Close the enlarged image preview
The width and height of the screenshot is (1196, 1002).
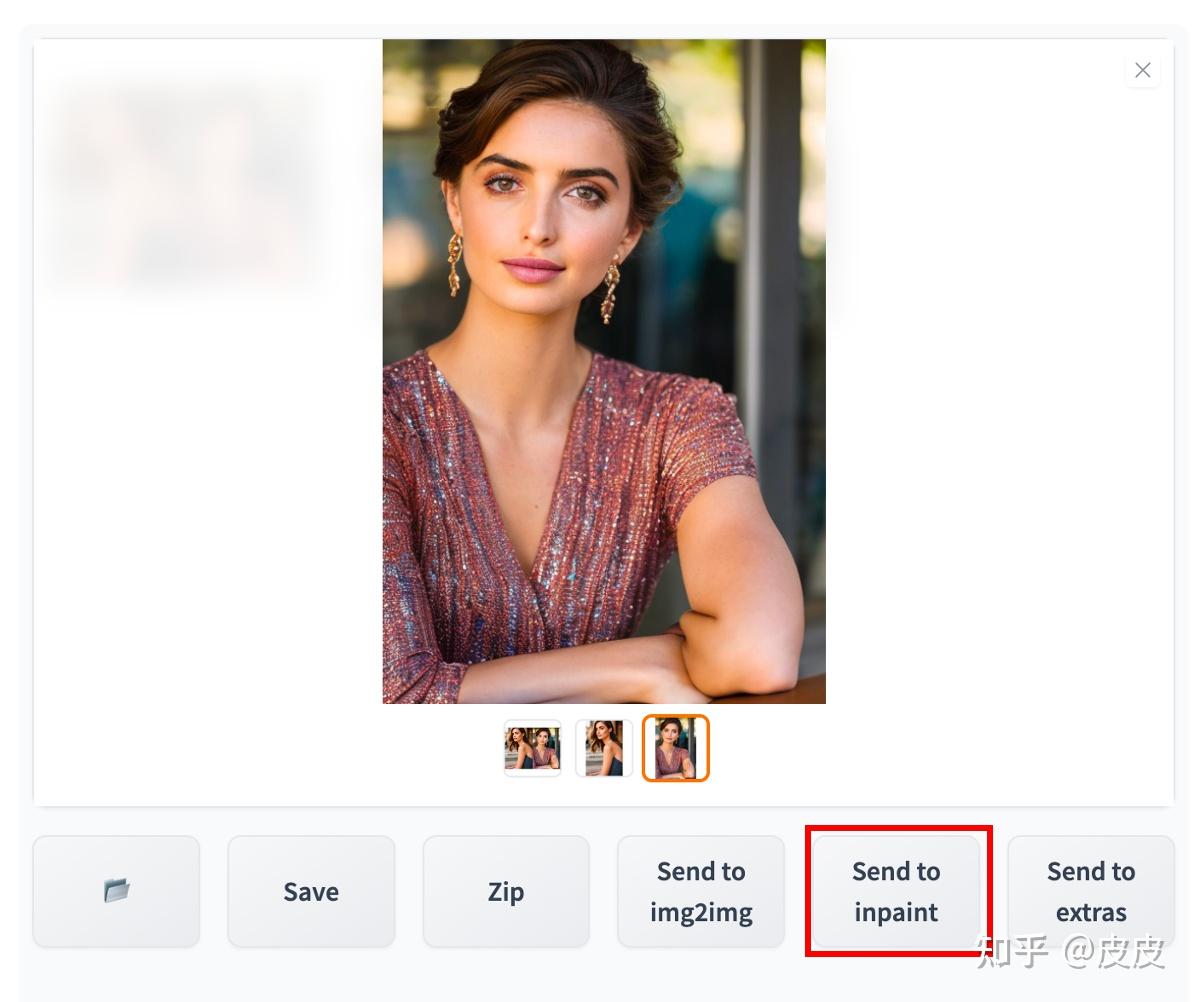click(1142, 70)
